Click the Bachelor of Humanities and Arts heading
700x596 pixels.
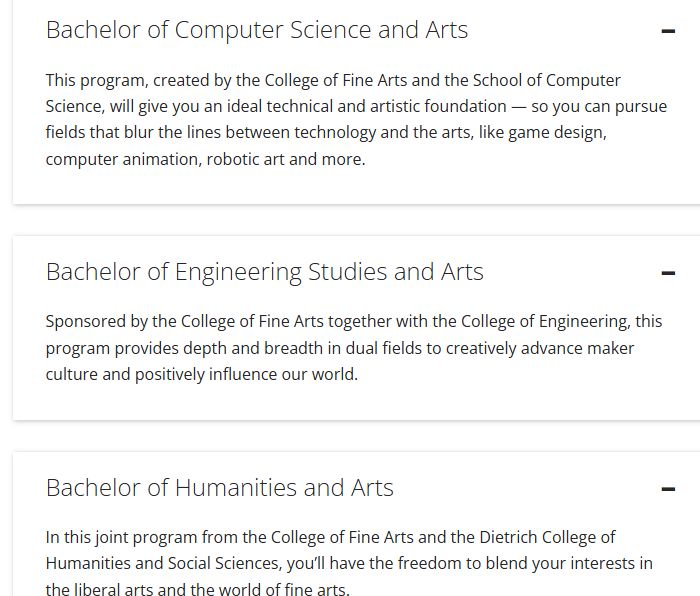coord(220,488)
